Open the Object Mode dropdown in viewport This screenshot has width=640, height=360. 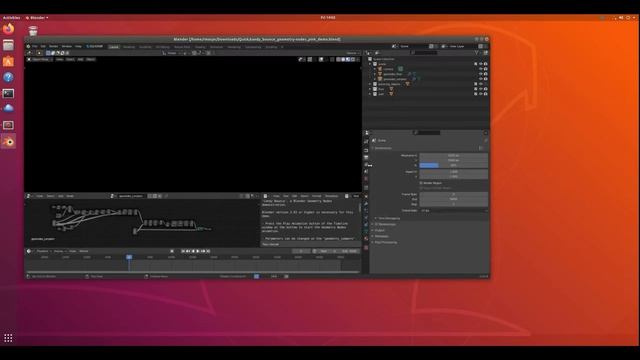tap(40, 59)
